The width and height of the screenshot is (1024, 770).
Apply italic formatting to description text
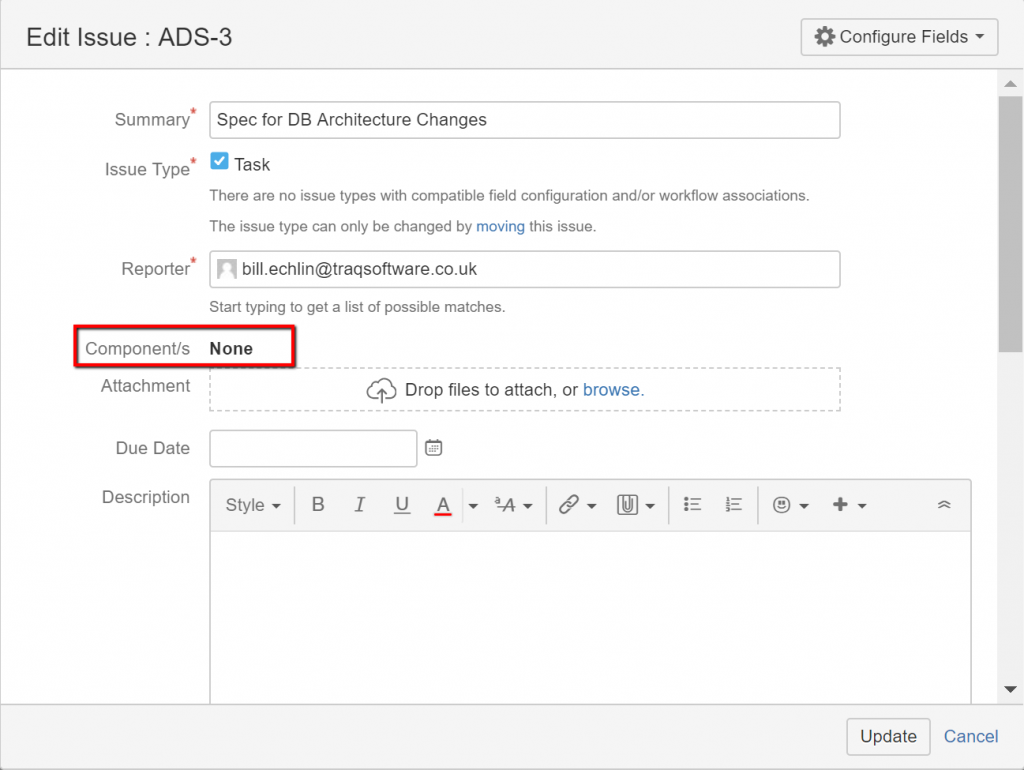(x=360, y=504)
